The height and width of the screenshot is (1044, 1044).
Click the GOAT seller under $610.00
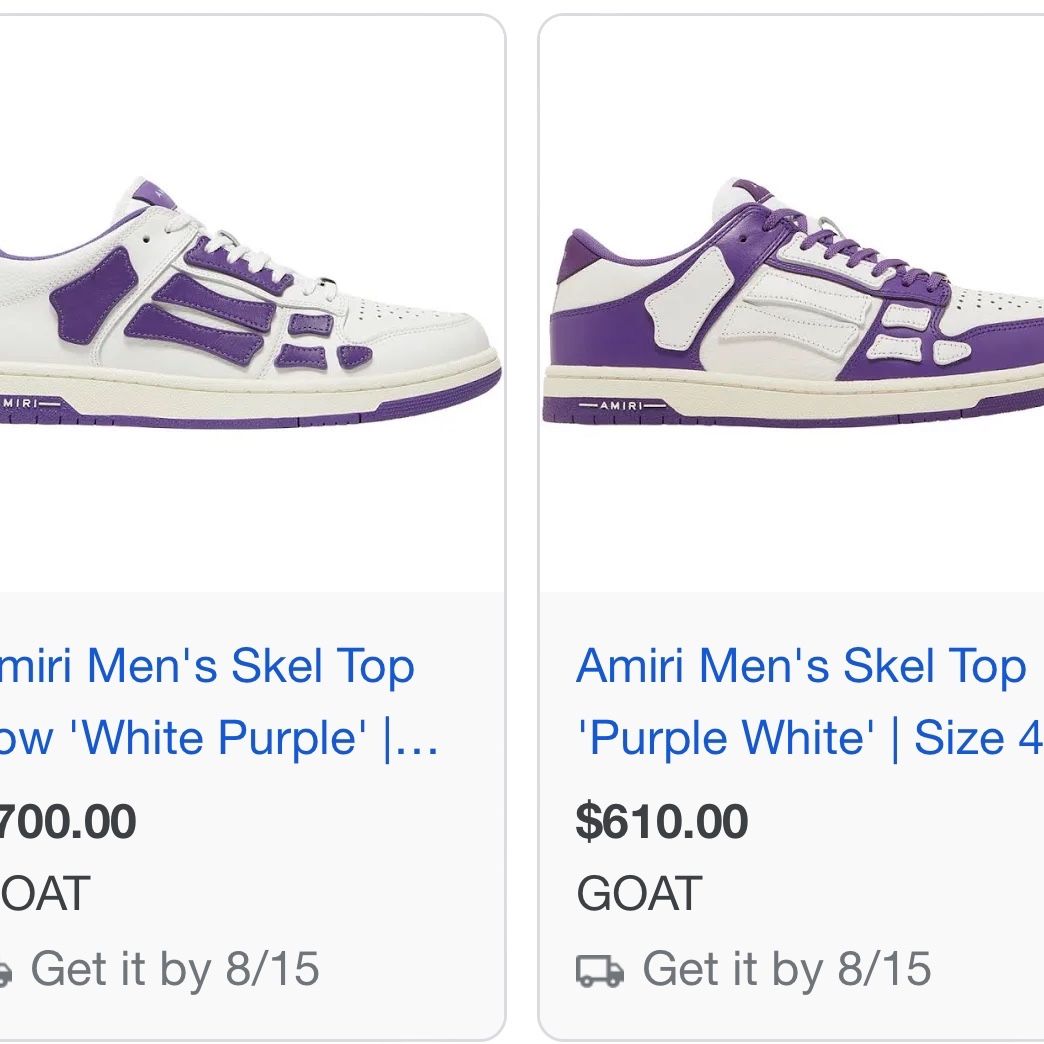[639, 894]
